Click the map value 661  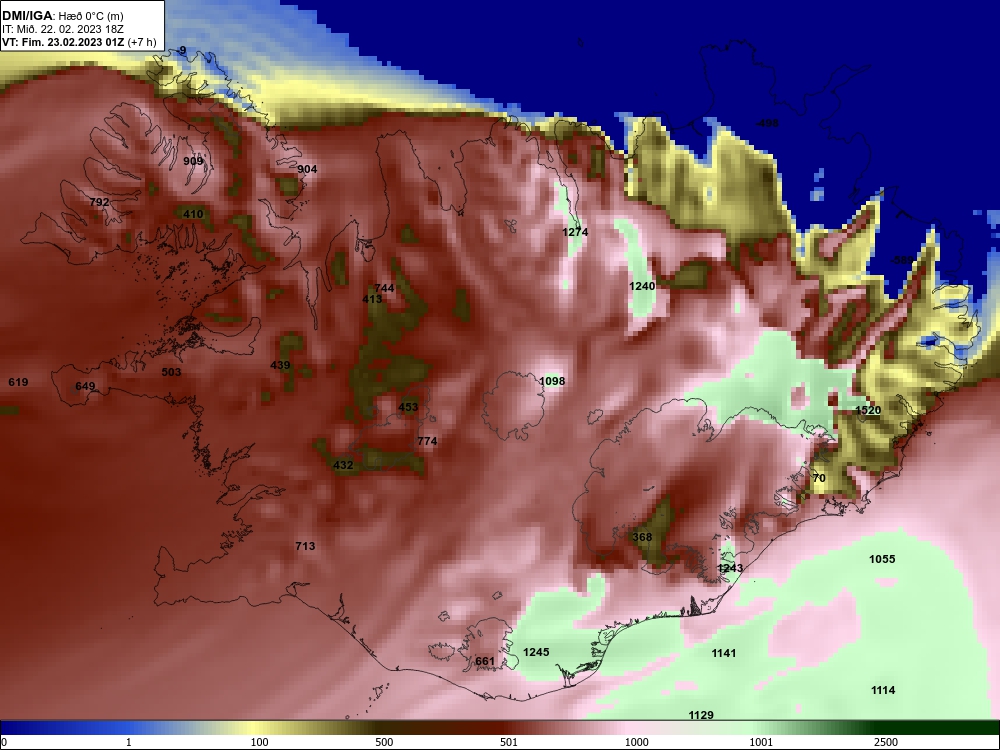(x=485, y=661)
